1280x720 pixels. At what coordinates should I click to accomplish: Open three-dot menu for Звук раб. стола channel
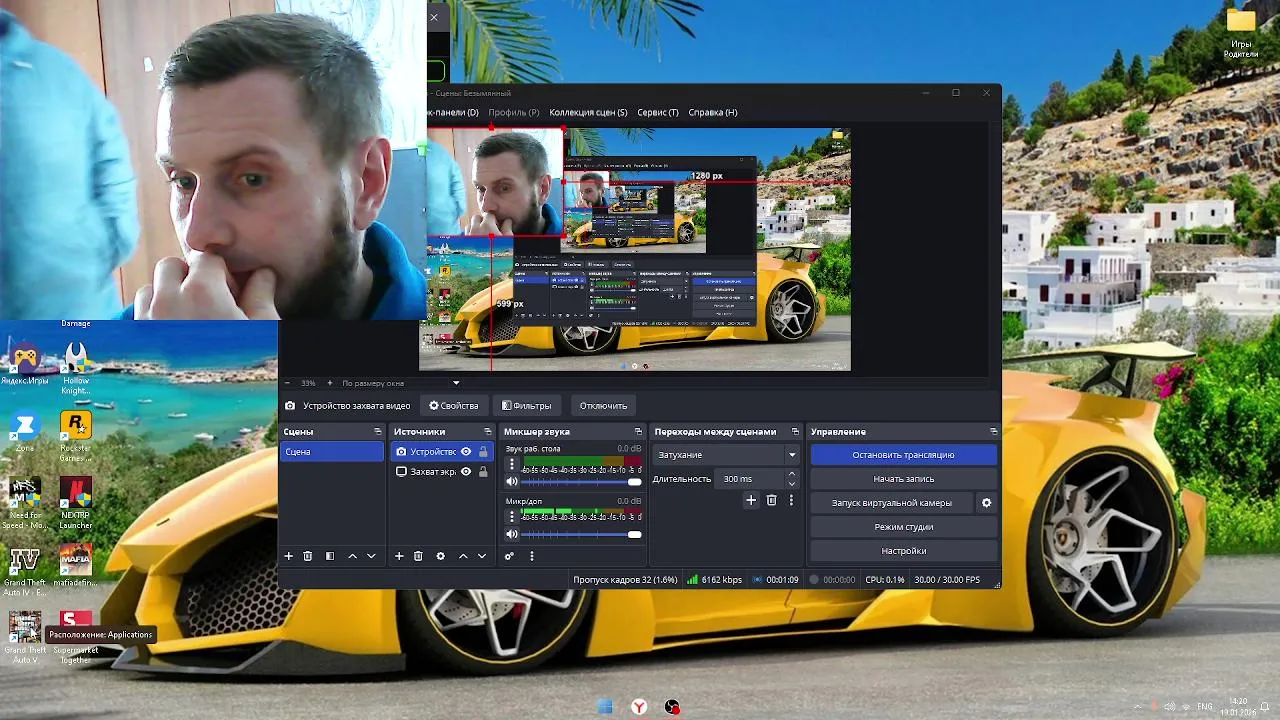pos(512,464)
